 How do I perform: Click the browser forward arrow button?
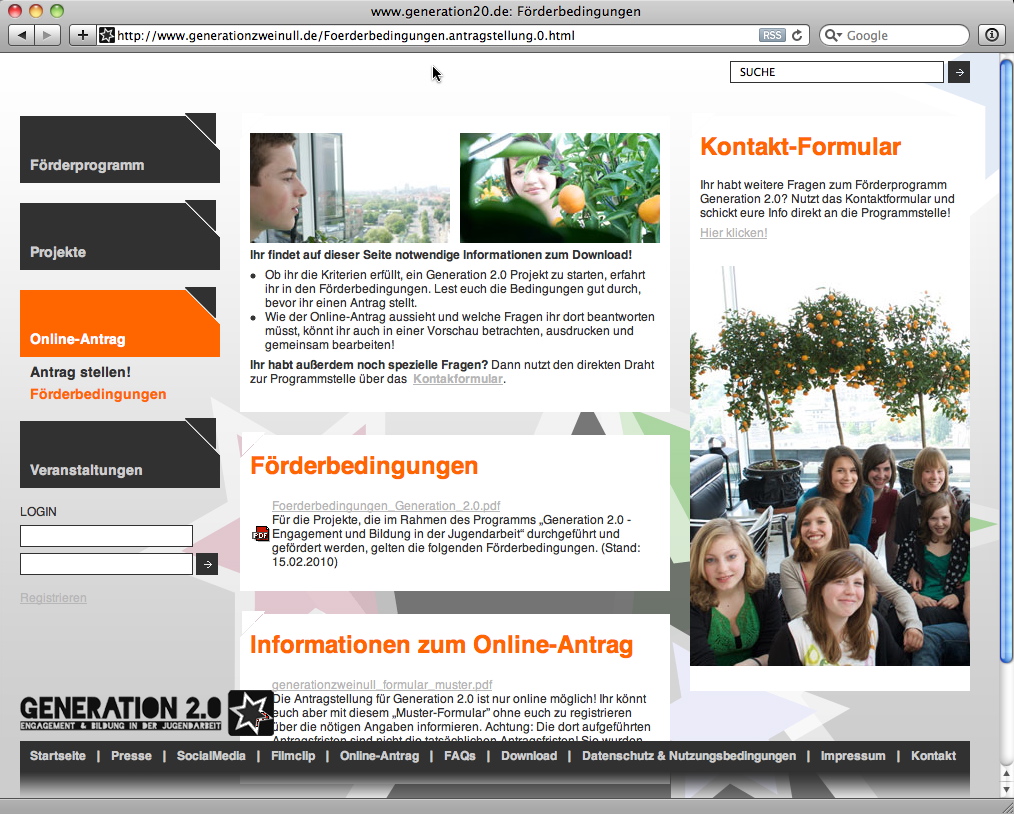pos(48,35)
